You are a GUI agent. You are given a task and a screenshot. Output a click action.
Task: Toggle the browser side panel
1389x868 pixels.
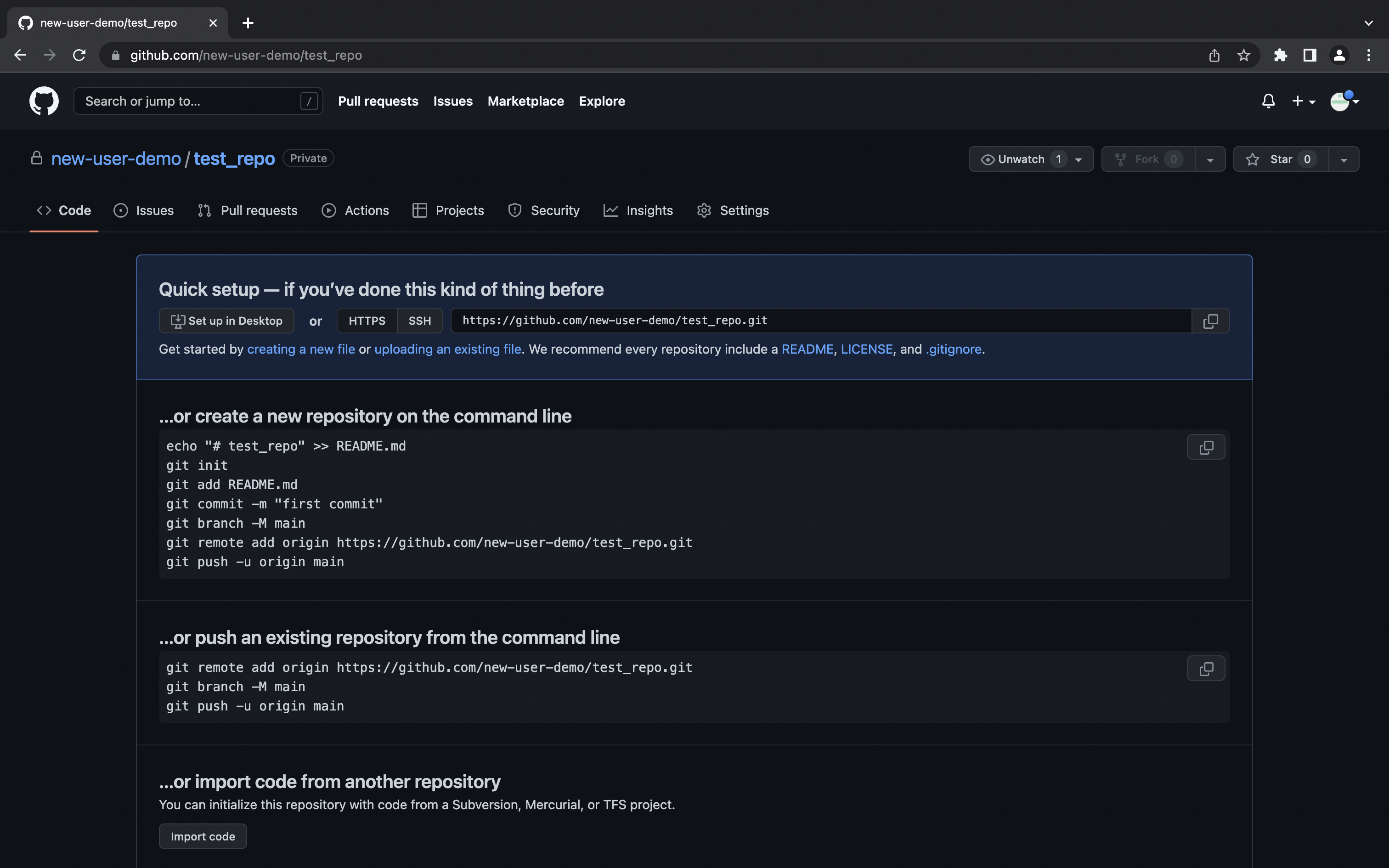pyautogui.click(x=1310, y=55)
